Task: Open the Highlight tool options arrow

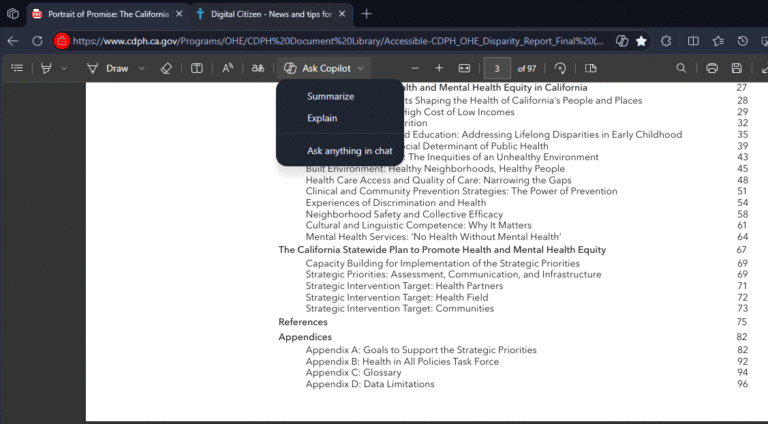Action: 64,69
